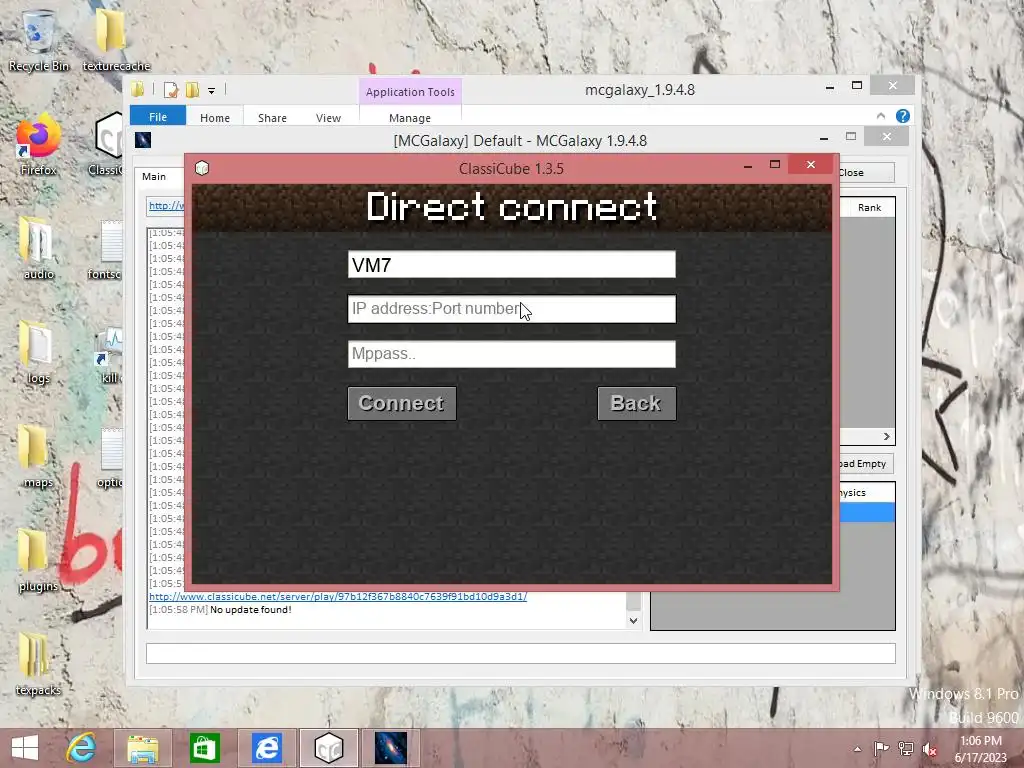This screenshot has width=1024, height=768.
Task: Select the audio folder on desktop
Action: [x=38, y=248]
